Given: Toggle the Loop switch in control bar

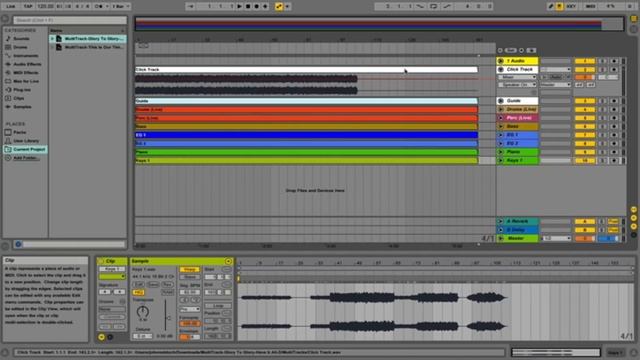Looking at the screenshot, I should [433, 7].
